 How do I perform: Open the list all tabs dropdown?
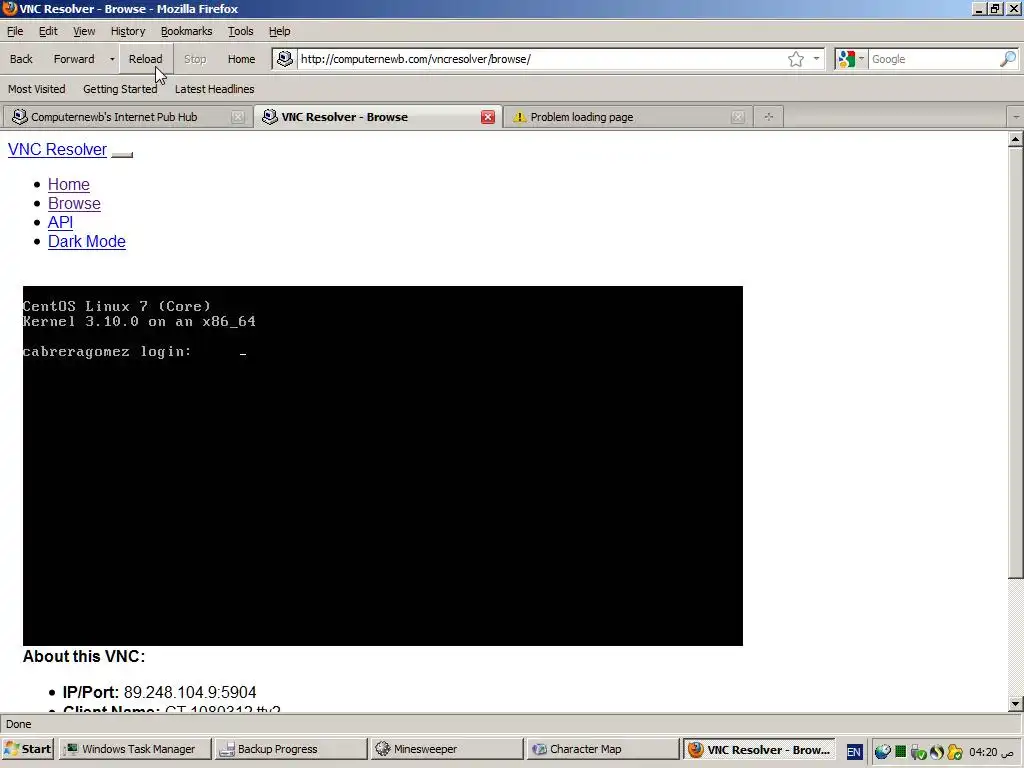1016,117
